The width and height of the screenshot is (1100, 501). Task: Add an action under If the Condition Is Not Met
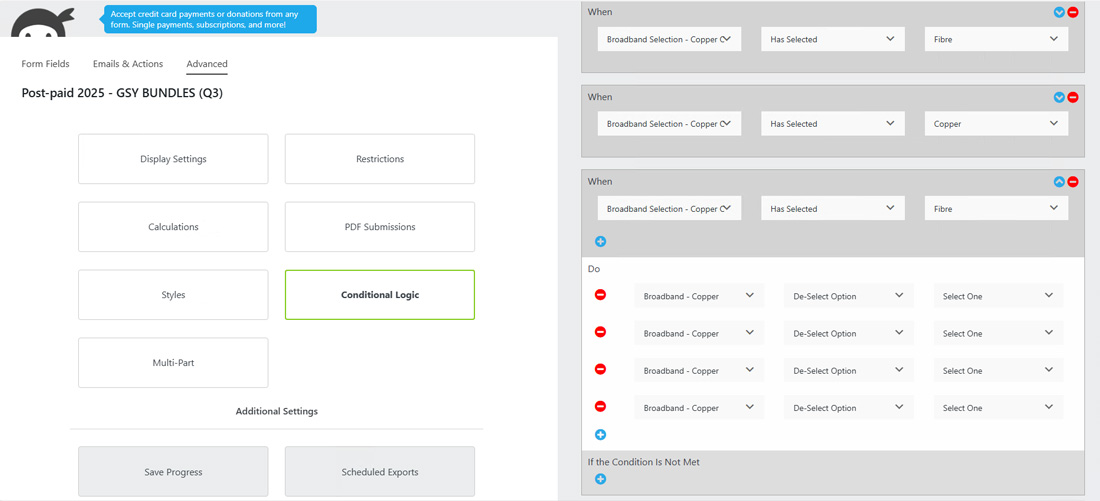point(600,480)
